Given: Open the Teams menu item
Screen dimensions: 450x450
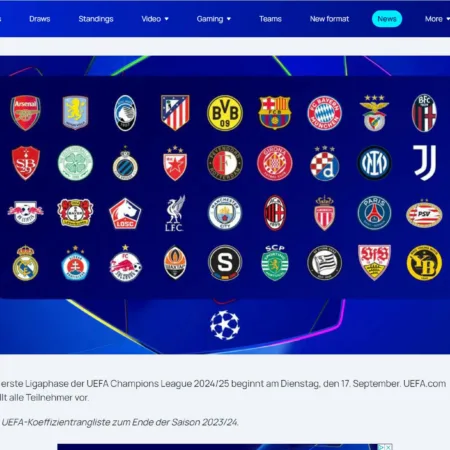Looking at the screenshot, I should tap(270, 19).
